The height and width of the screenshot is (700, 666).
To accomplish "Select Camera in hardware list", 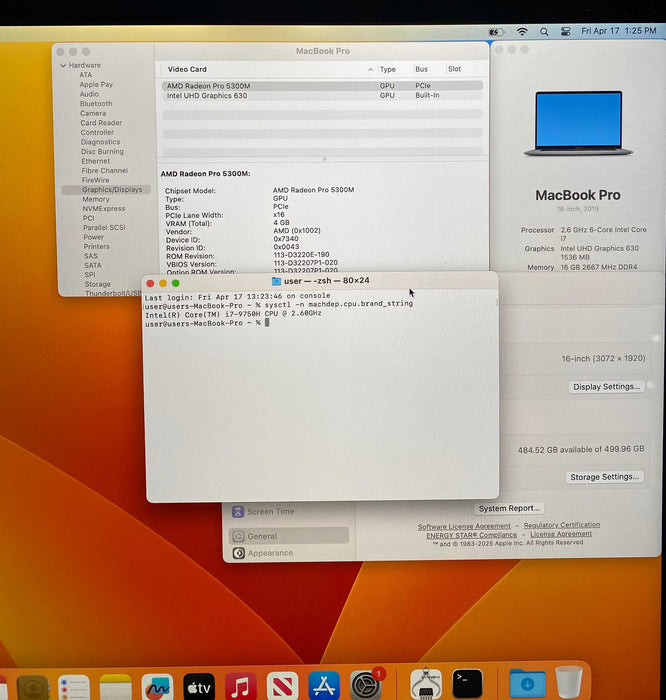I will coord(93,113).
